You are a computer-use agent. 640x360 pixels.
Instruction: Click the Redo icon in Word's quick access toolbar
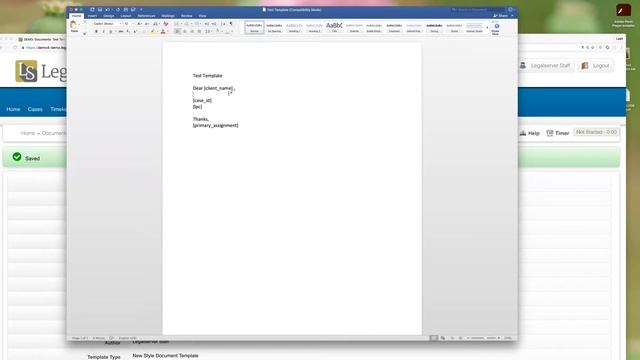[x=118, y=10]
